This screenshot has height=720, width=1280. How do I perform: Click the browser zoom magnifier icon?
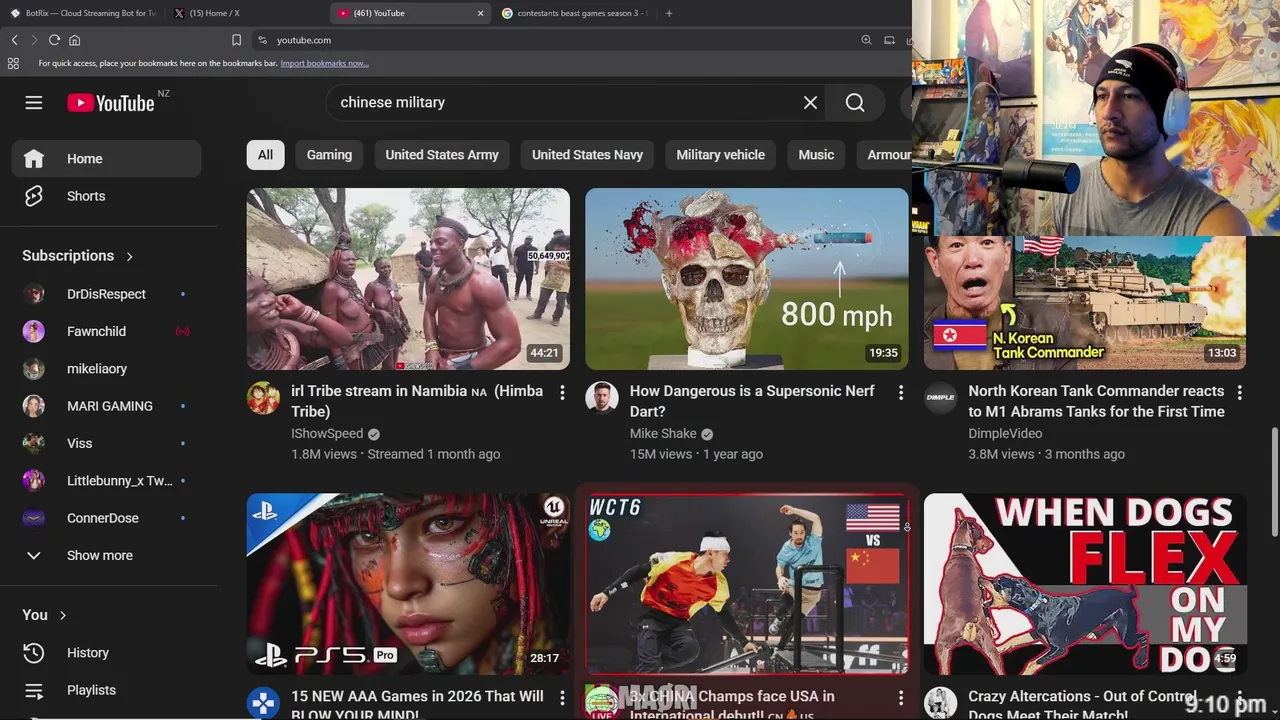point(866,40)
